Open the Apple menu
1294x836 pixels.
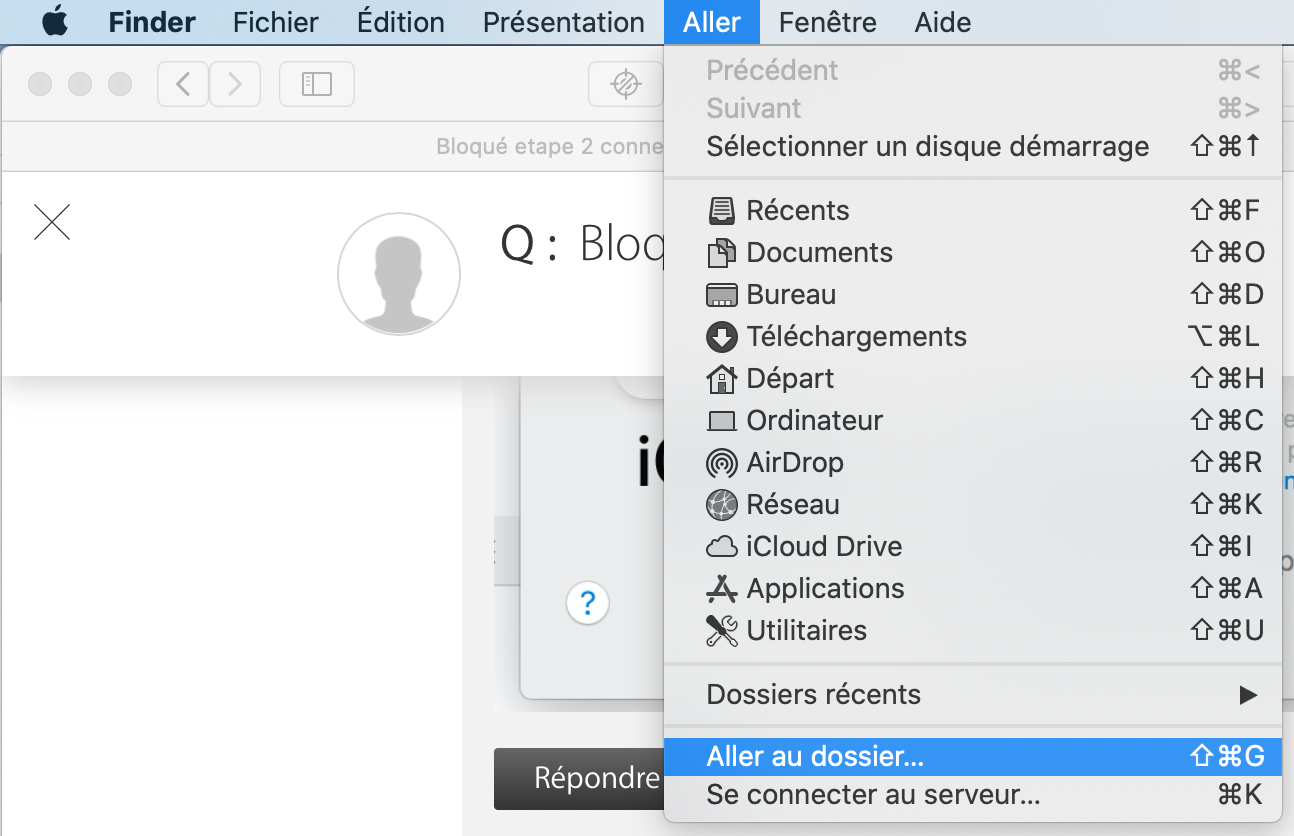click(x=55, y=22)
